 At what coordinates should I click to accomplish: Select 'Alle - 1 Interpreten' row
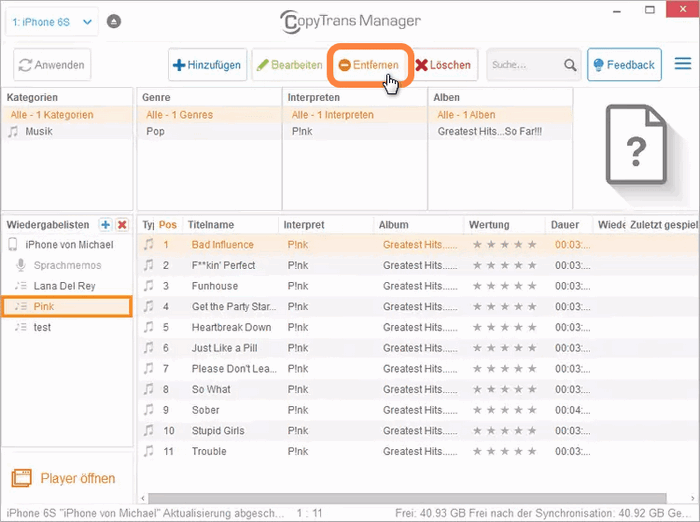coord(355,115)
